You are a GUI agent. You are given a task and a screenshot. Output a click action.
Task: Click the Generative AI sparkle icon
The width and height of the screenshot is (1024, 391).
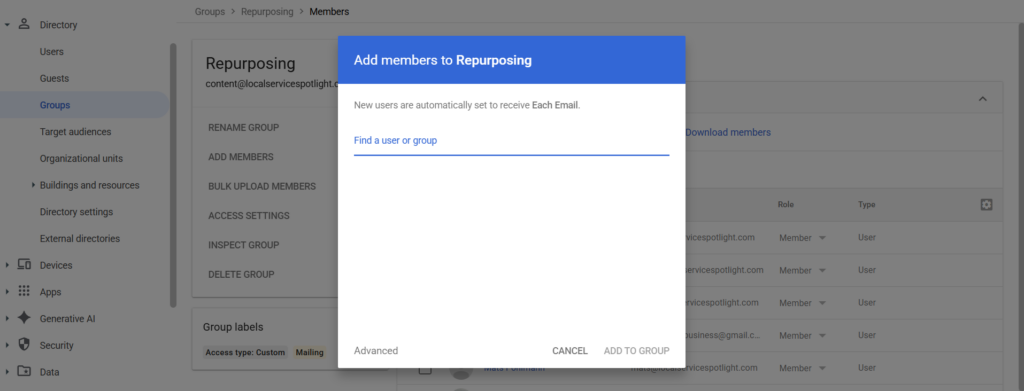coord(24,319)
